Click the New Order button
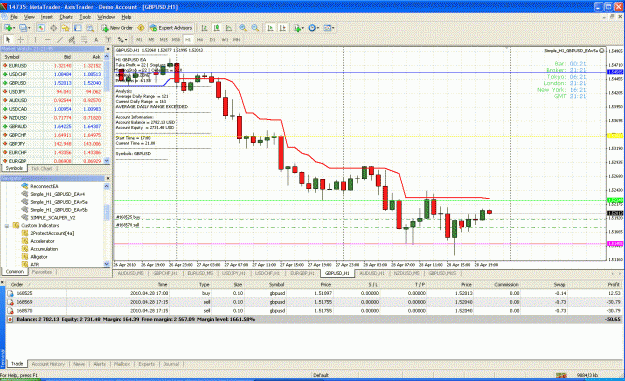 (x=117, y=28)
